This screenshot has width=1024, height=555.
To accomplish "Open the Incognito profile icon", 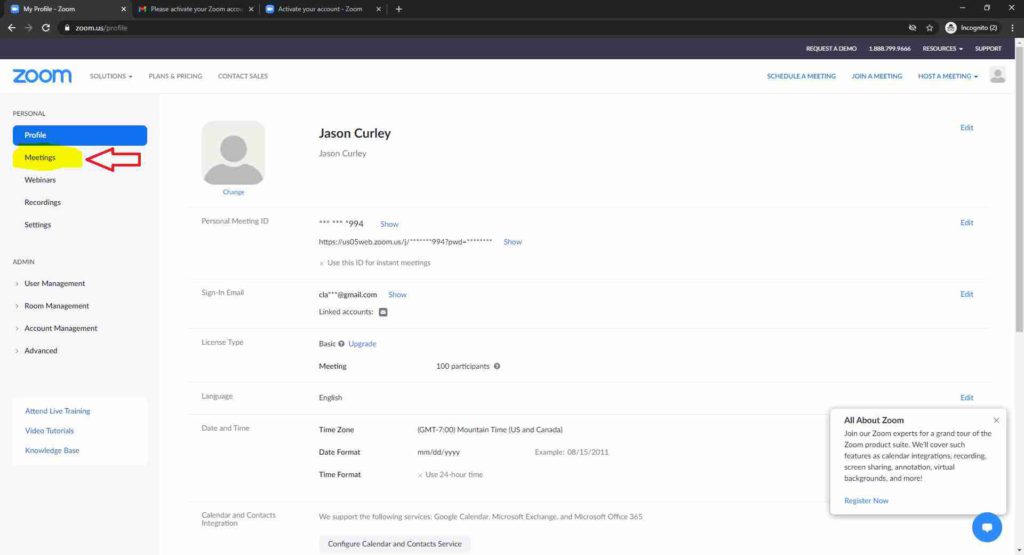I will [x=951, y=27].
